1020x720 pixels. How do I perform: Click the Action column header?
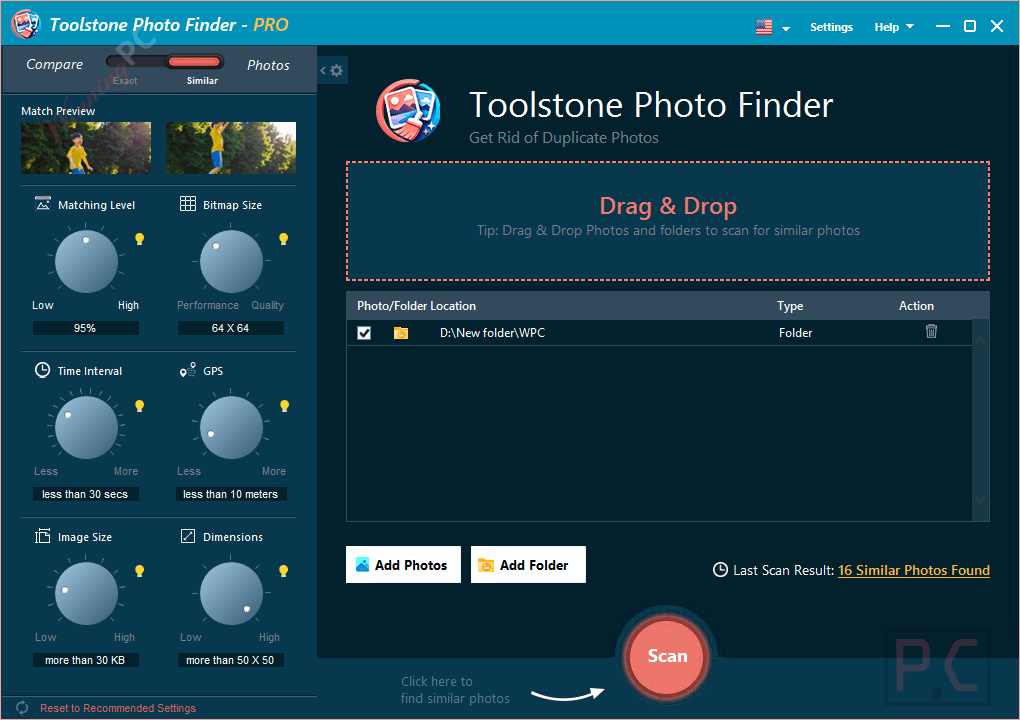pos(916,306)
